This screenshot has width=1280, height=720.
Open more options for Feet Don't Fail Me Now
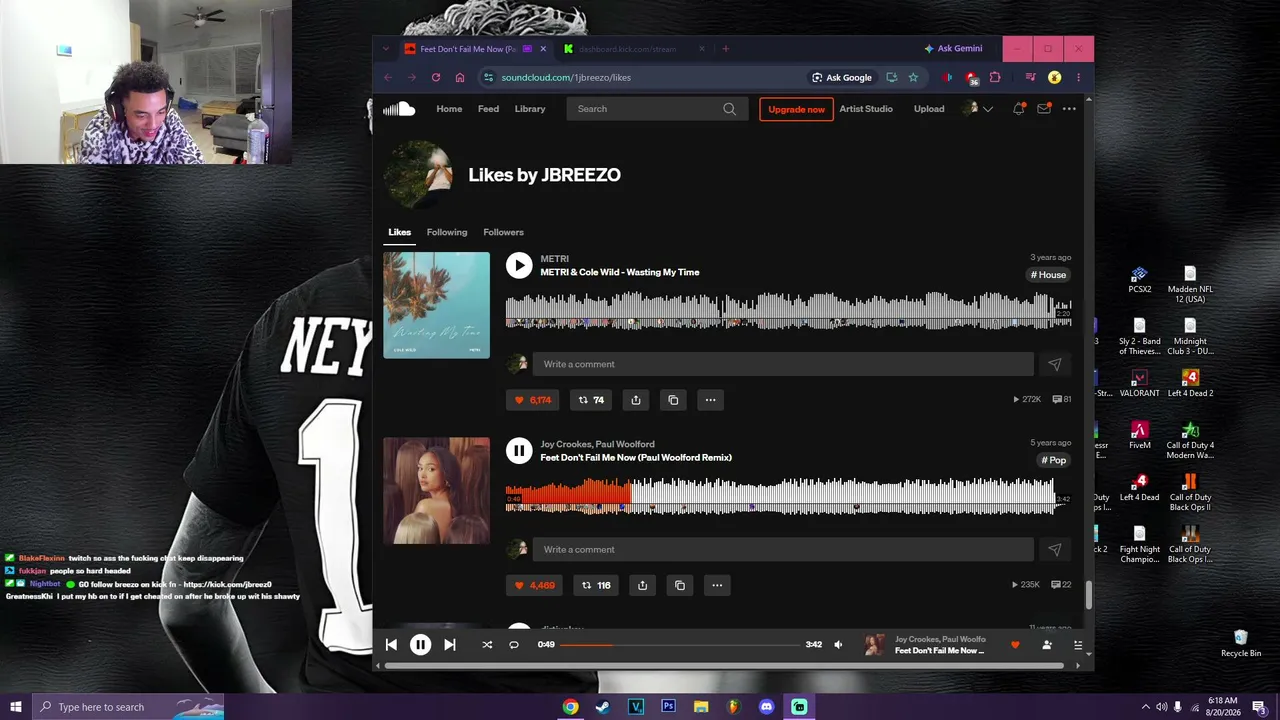pos(717,585)
